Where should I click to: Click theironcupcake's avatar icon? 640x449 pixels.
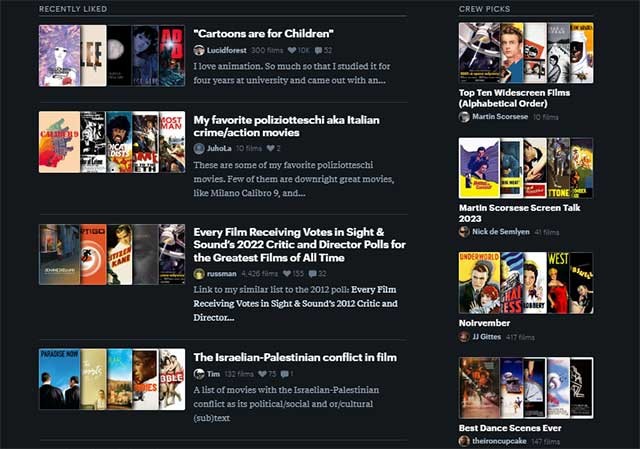464,441
